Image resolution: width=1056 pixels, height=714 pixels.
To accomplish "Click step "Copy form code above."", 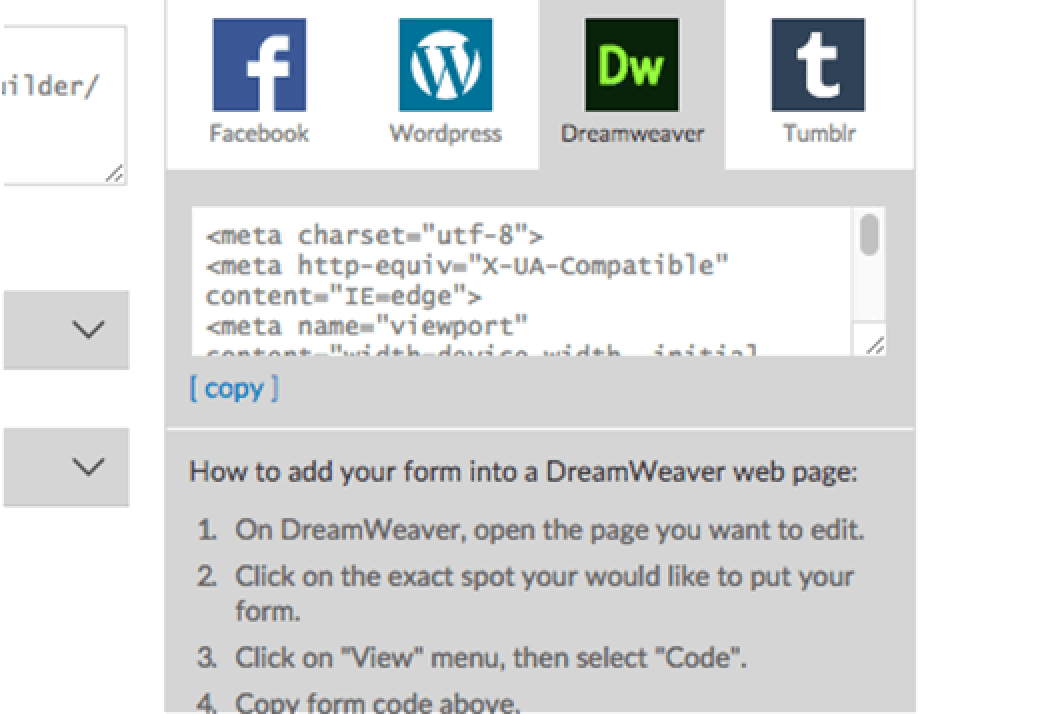I will click(377, 702).
